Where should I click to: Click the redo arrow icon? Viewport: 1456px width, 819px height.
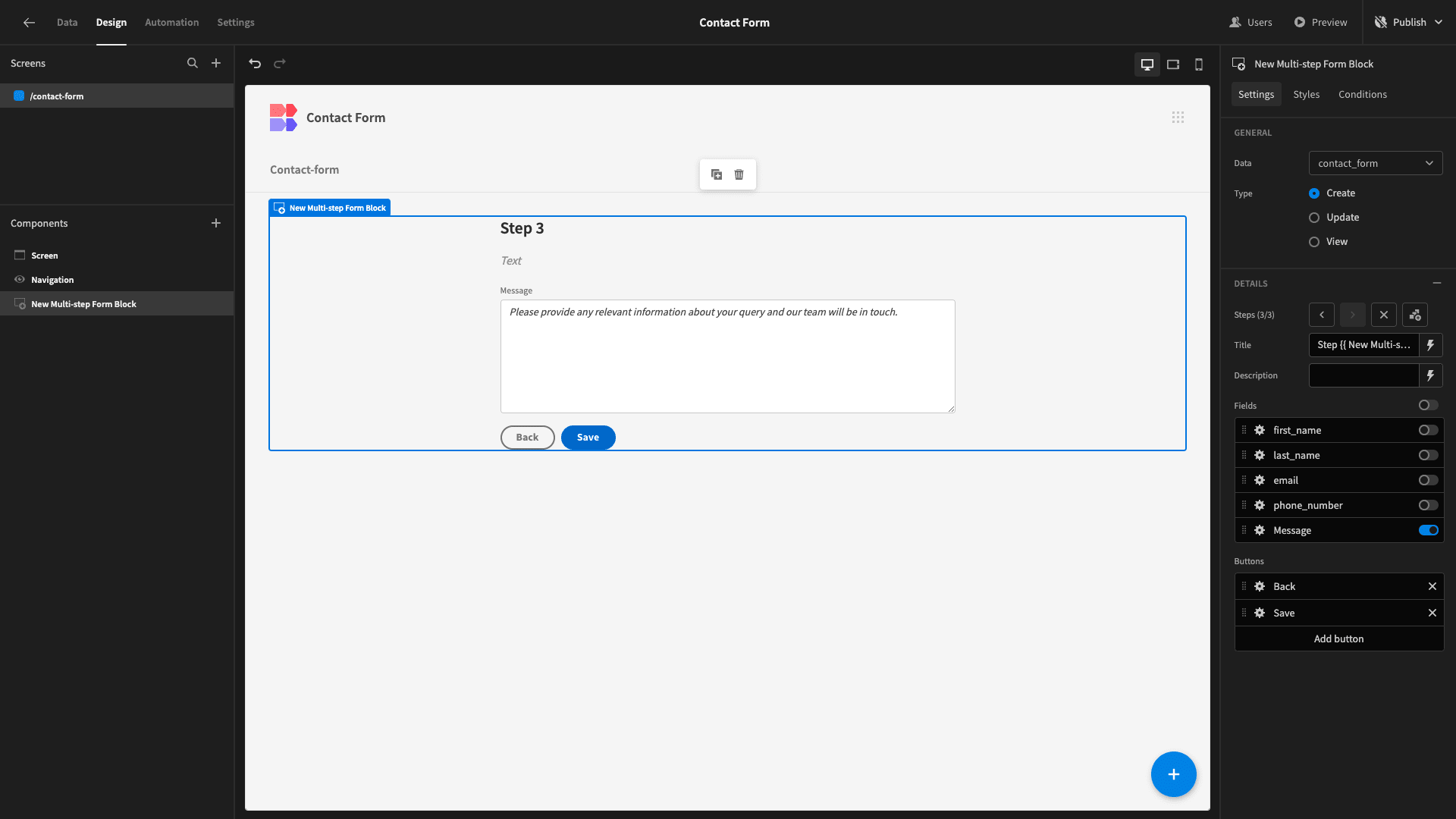click(x=280, y=63)
